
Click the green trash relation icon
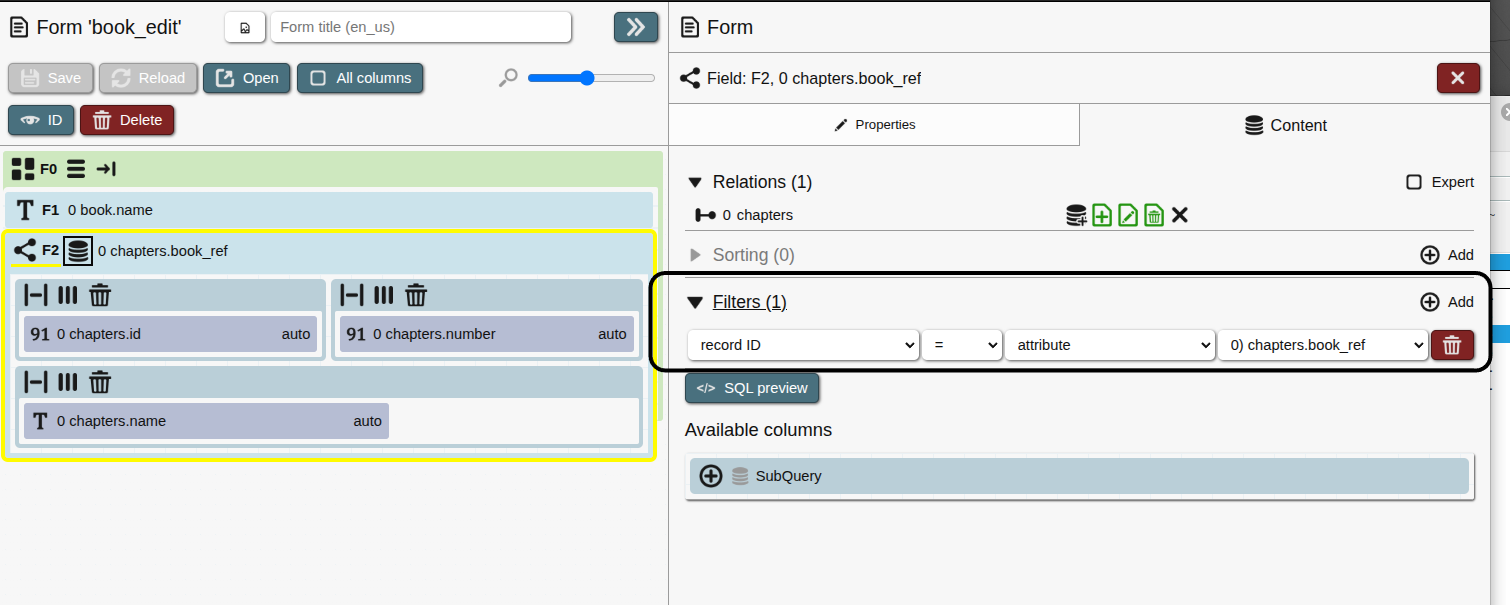pyautogui.click(x=1153, y=215)
